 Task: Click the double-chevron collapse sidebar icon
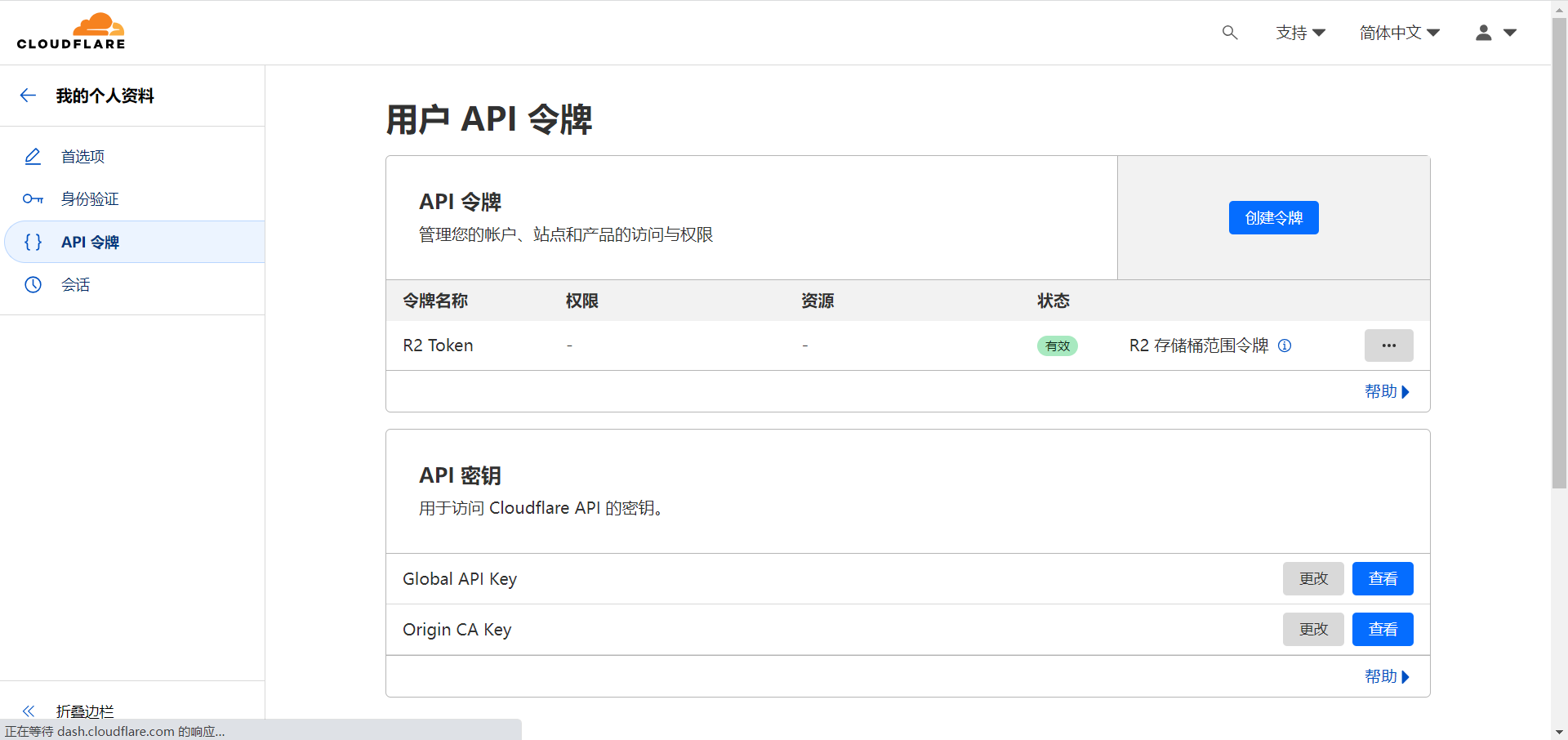29,711
